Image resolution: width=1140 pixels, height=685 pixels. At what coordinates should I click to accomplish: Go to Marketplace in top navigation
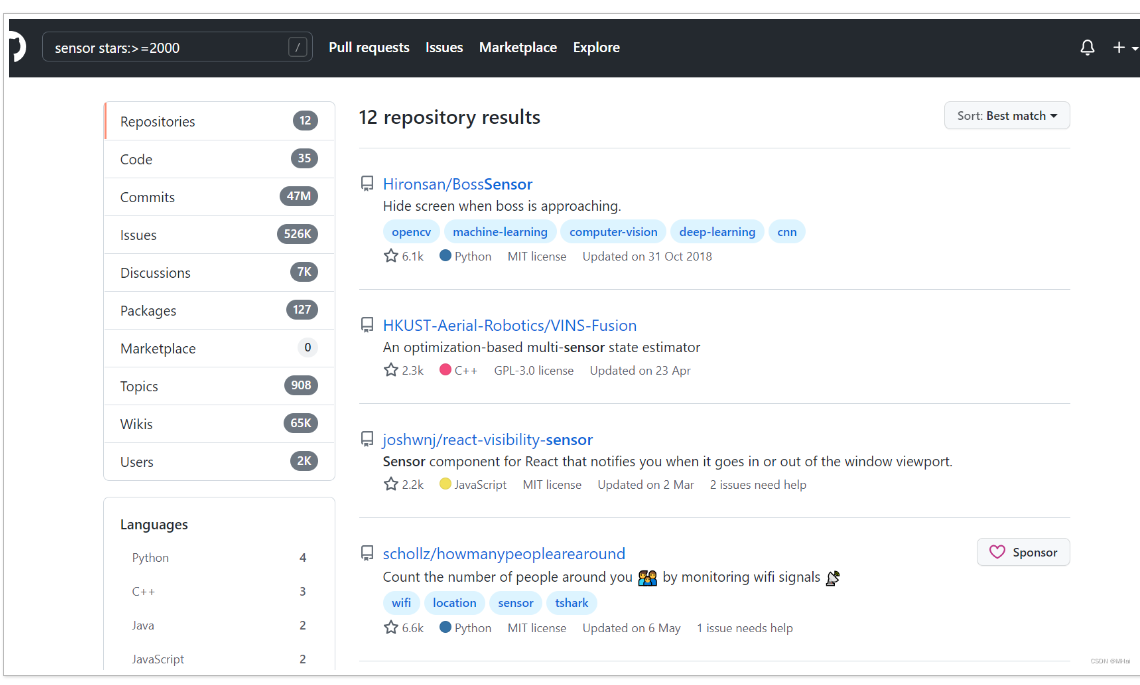click(518, 47)
